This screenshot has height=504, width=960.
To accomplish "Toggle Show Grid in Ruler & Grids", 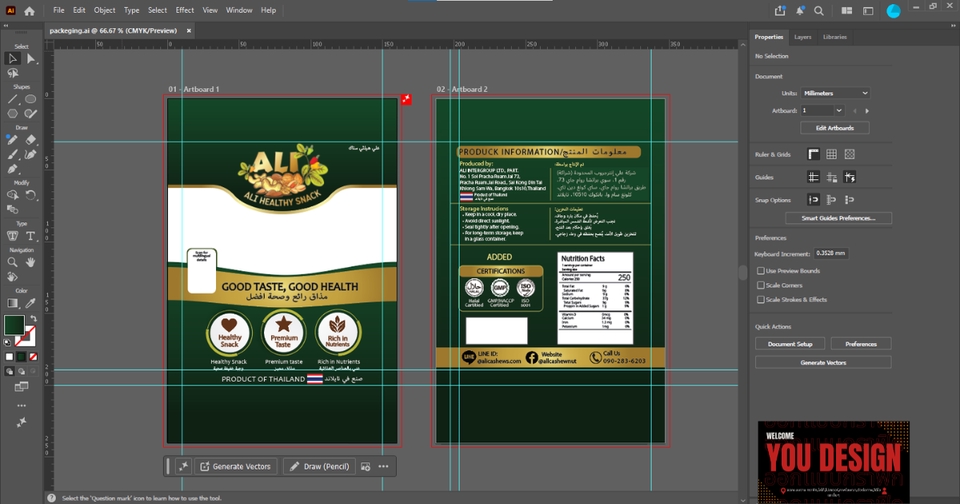I will (x=831, y=154).
